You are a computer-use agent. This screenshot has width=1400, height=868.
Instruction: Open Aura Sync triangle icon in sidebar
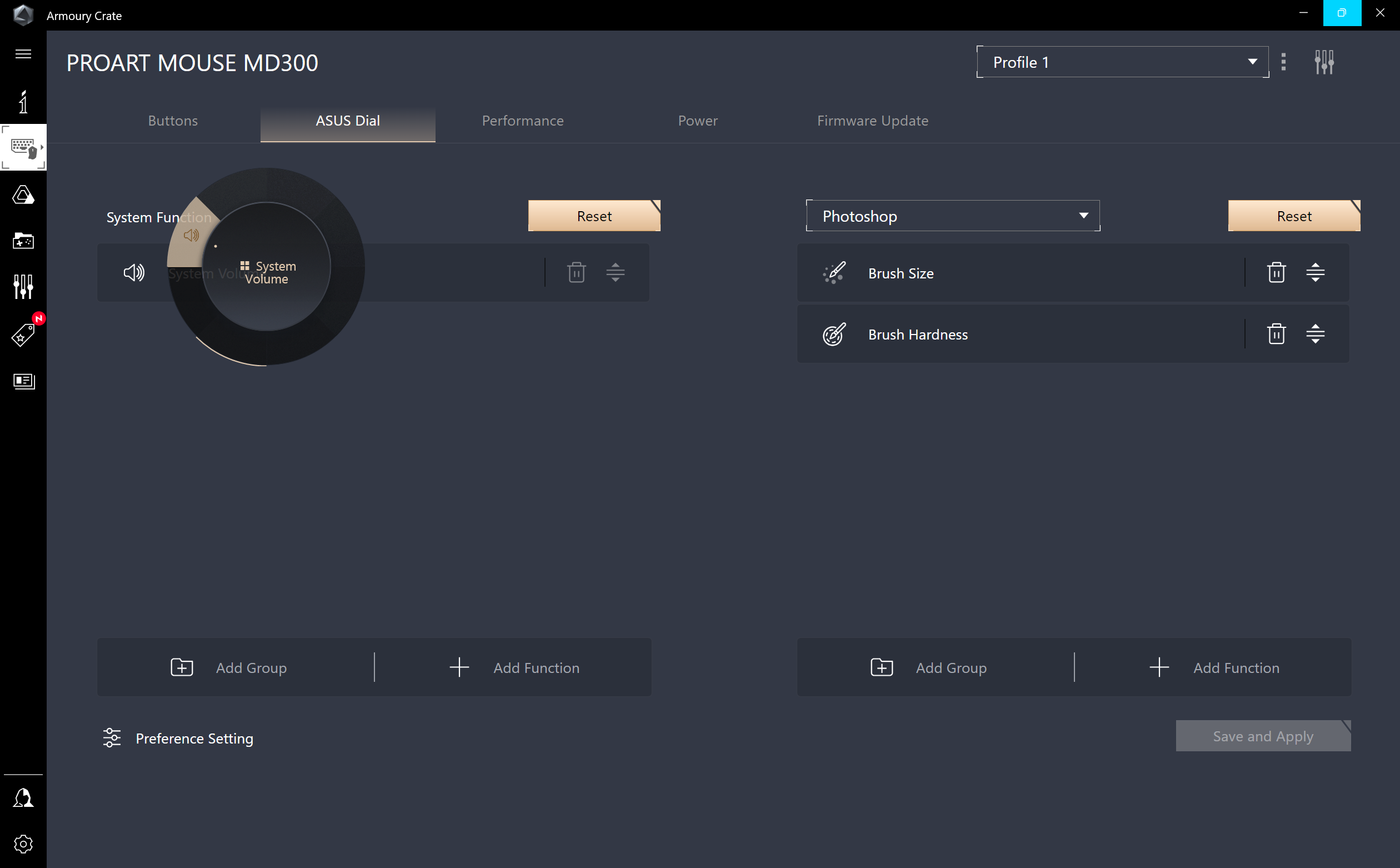tap(23, 194)
